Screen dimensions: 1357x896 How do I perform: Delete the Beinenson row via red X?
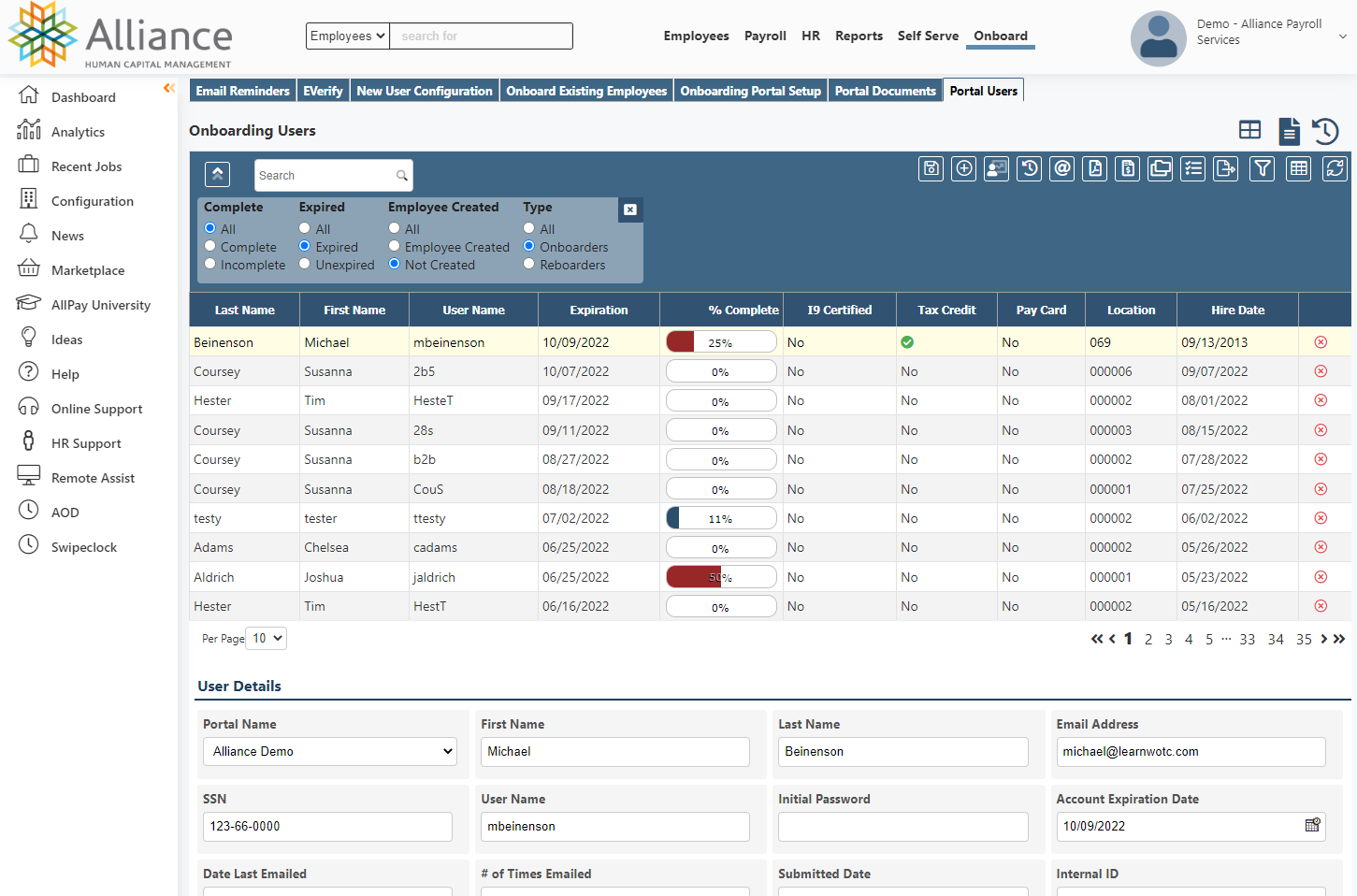click(x=1321, y=342)
